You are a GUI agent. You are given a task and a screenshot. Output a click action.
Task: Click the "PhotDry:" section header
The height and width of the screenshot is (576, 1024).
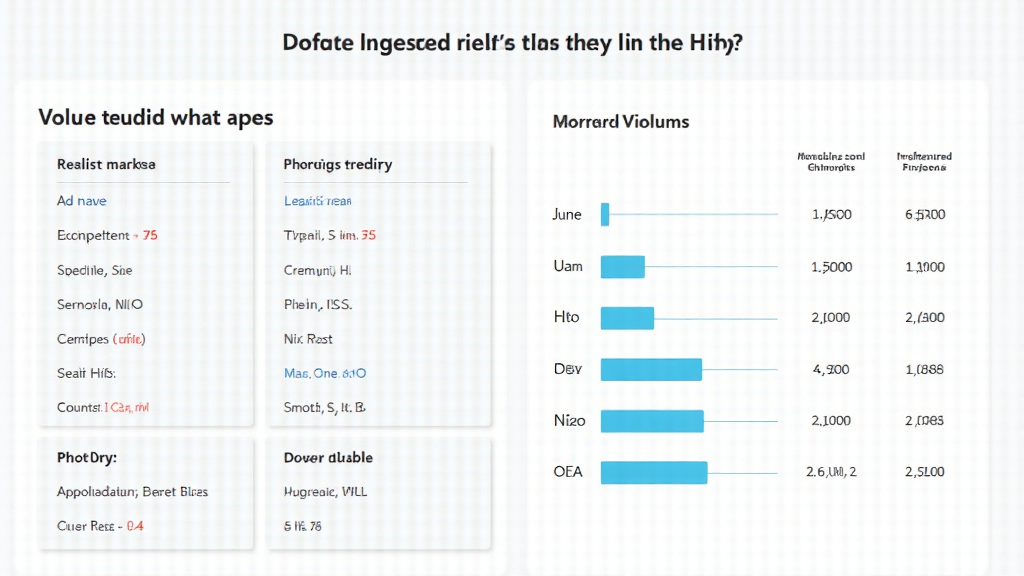coord(87,457)
